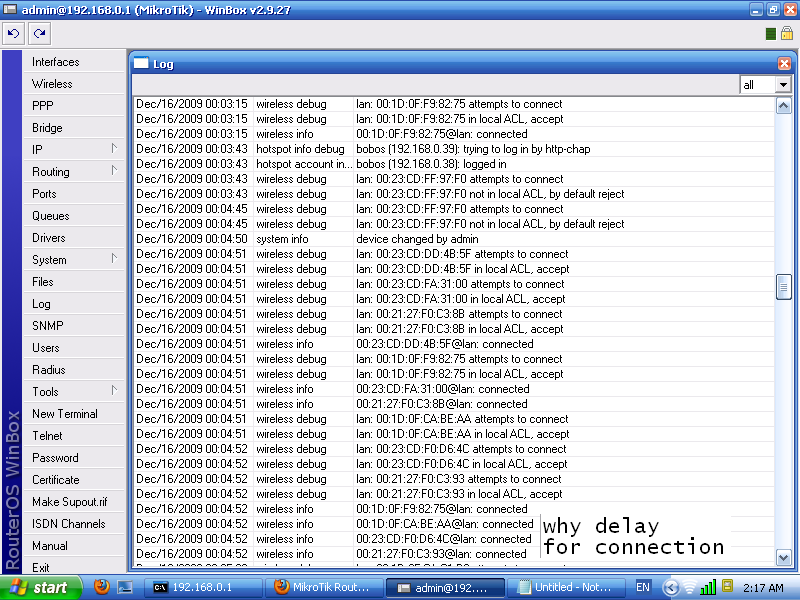Viewport: 800px width, 600px height.
Task: Click the yellow tray icon beside the clock
Action: point(728,586)
